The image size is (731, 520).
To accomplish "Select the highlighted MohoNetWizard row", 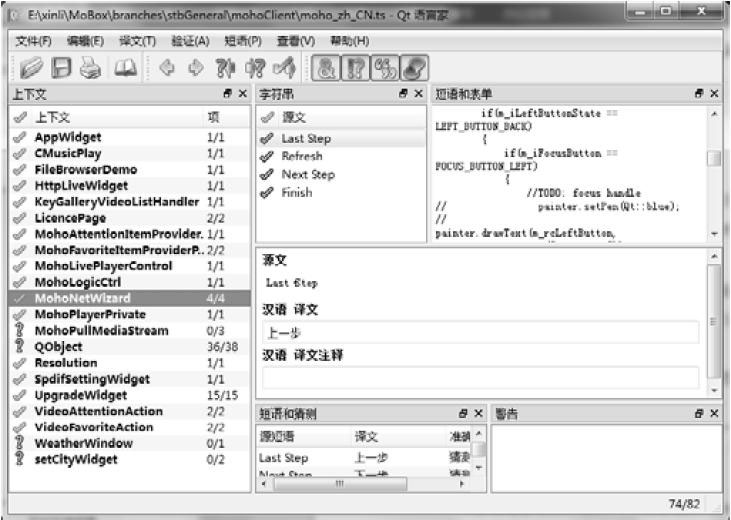I will click(x=129, y=298).
